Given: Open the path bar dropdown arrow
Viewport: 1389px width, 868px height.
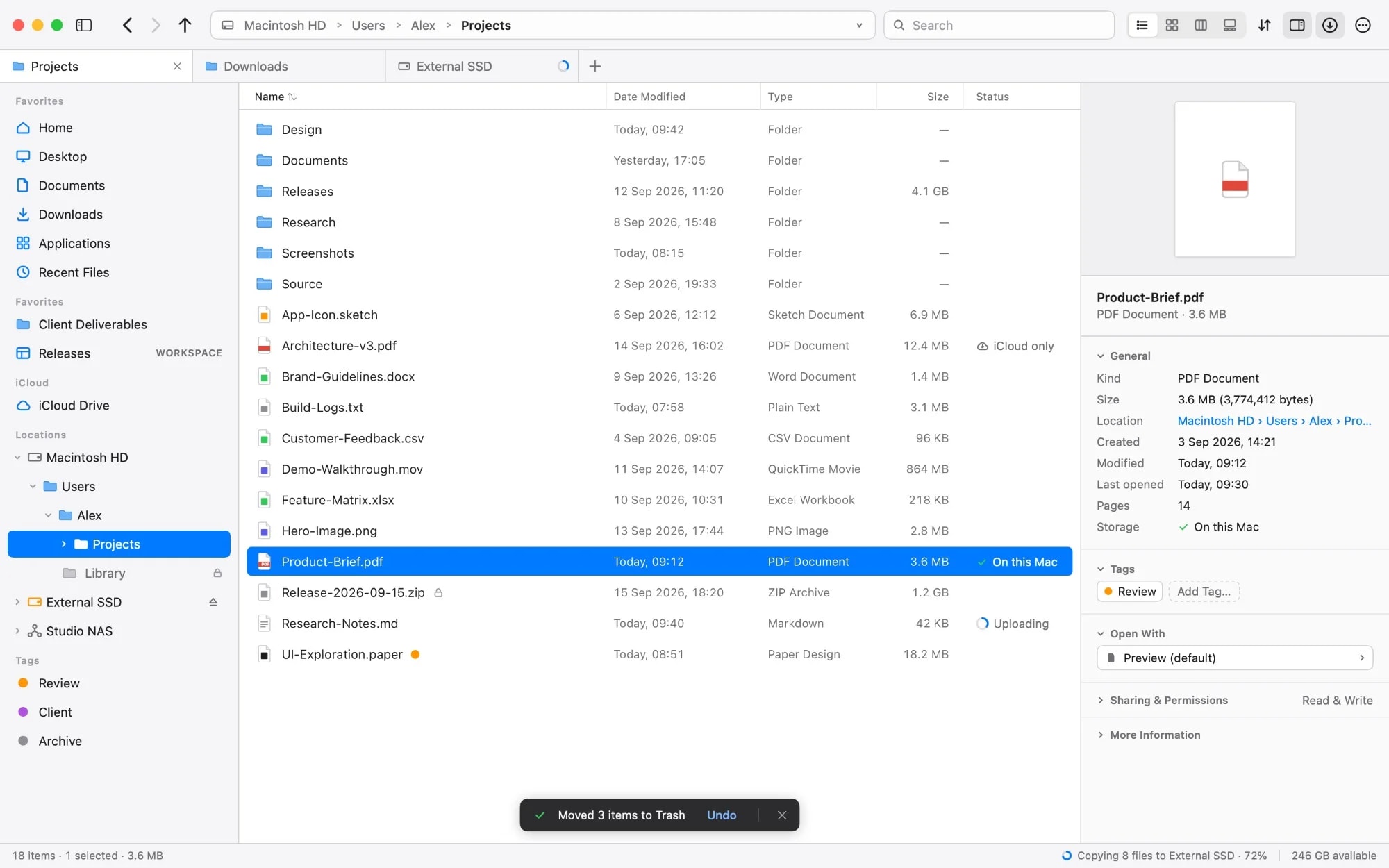Looking at the screenshot, I should coord(859,25).
